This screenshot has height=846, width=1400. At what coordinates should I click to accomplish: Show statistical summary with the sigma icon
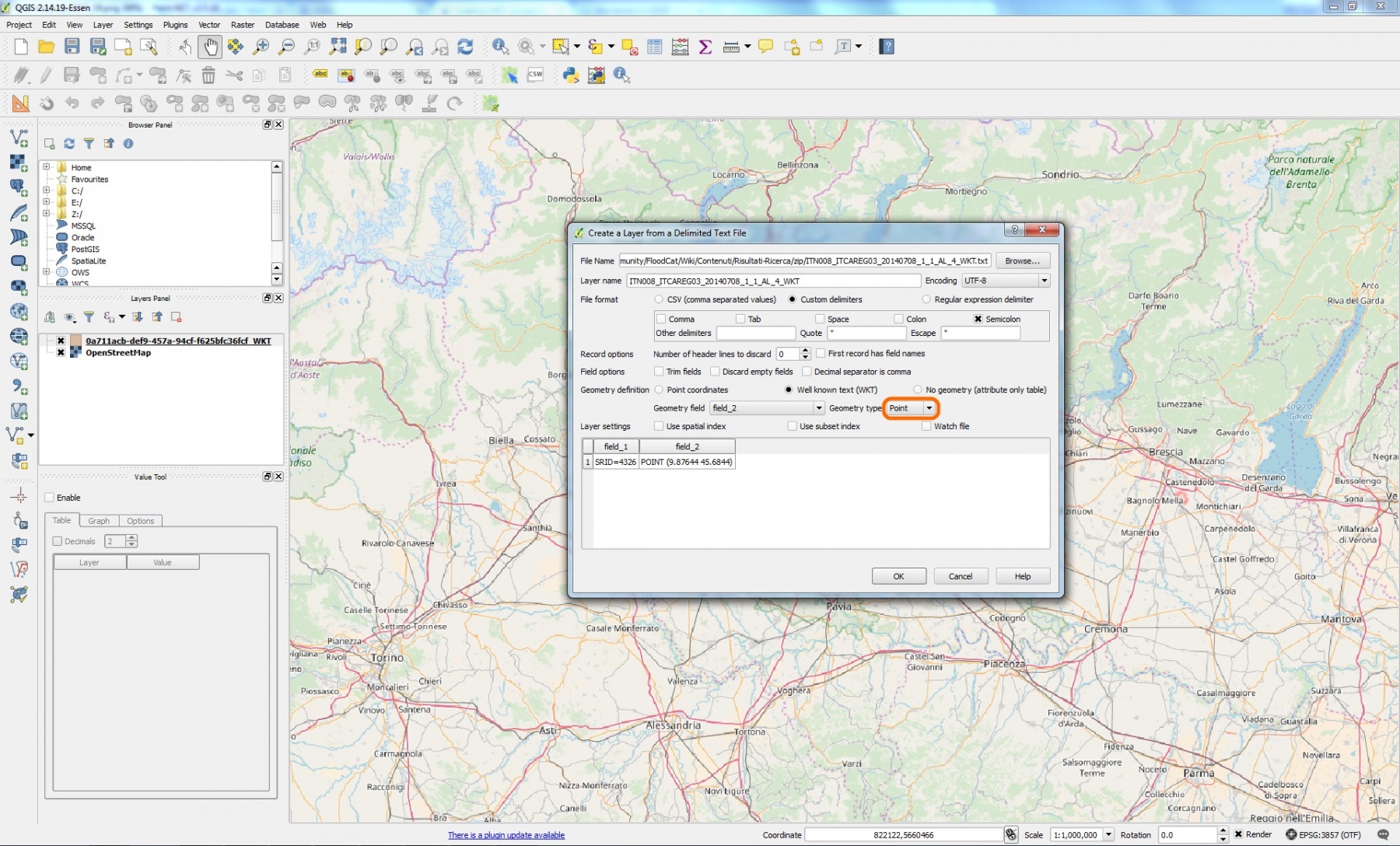tap(705, 47)
